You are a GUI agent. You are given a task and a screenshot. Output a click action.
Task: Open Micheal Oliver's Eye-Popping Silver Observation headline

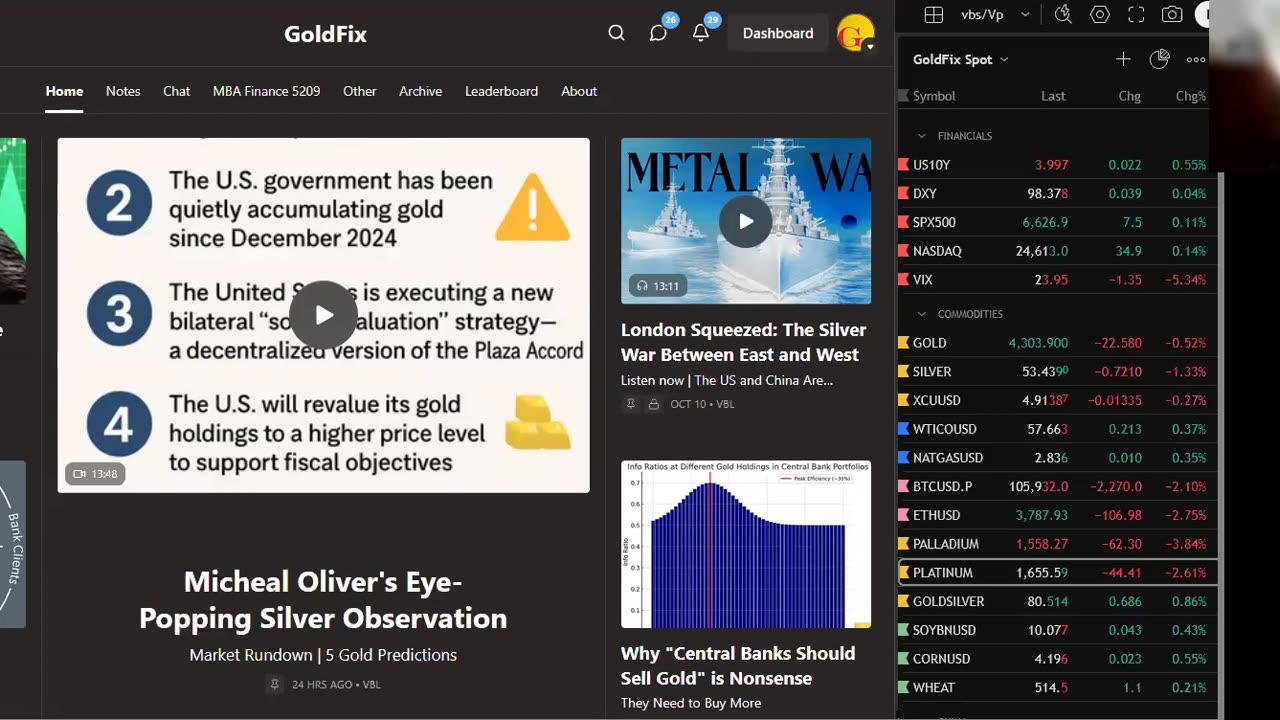[323, 600]
